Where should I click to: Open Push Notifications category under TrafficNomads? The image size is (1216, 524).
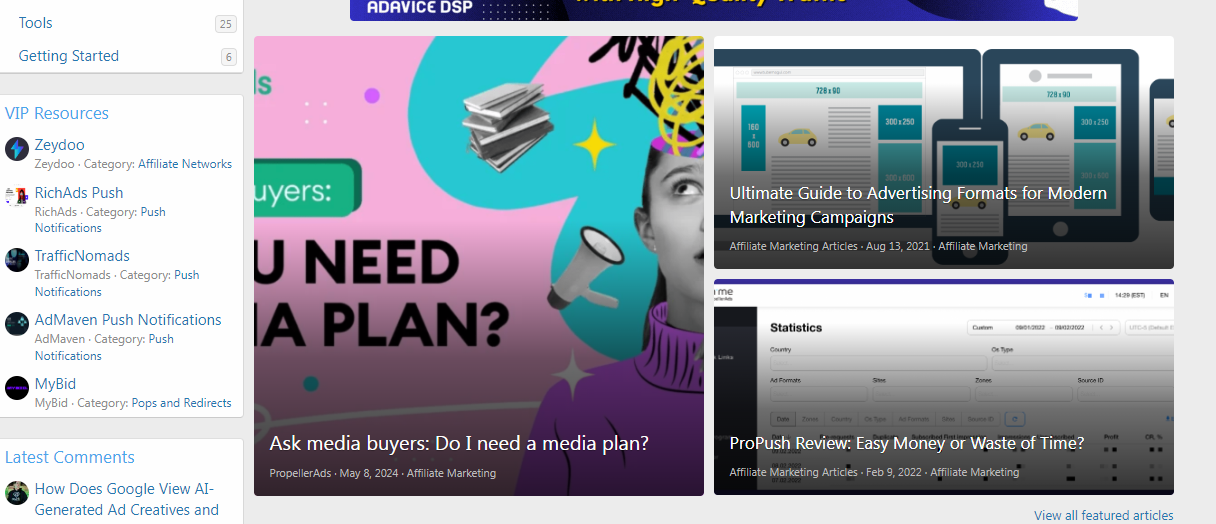[117, 284]
